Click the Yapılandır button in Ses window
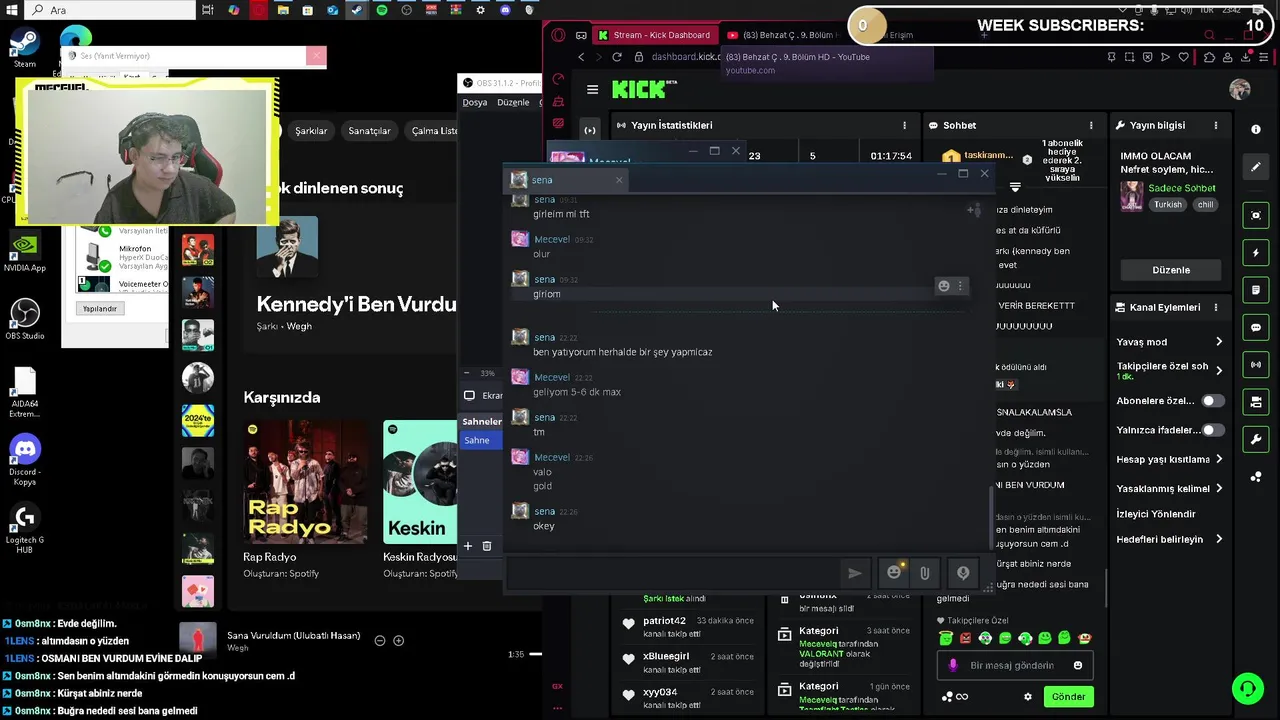 tap(100, 309)
